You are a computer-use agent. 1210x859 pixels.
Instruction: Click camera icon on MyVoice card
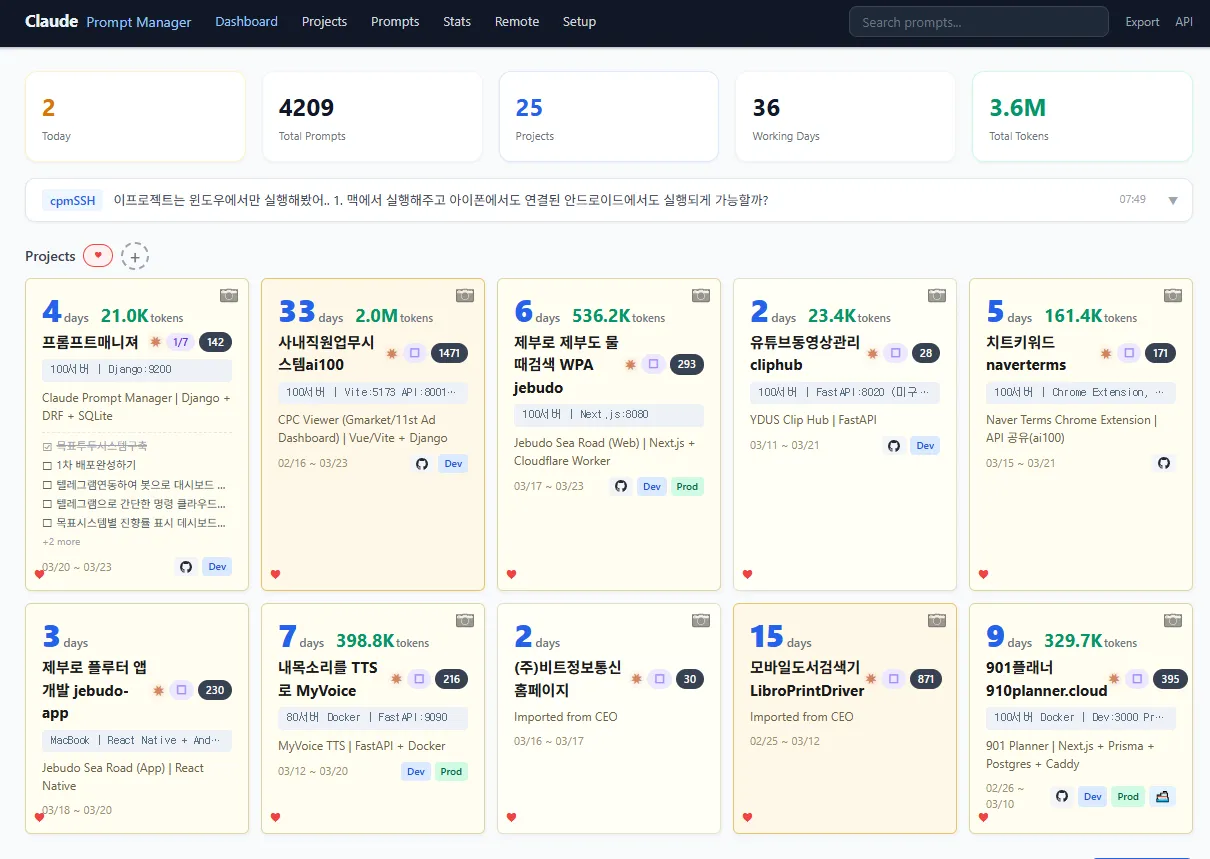pyautogui.click(x=465, y=620)
